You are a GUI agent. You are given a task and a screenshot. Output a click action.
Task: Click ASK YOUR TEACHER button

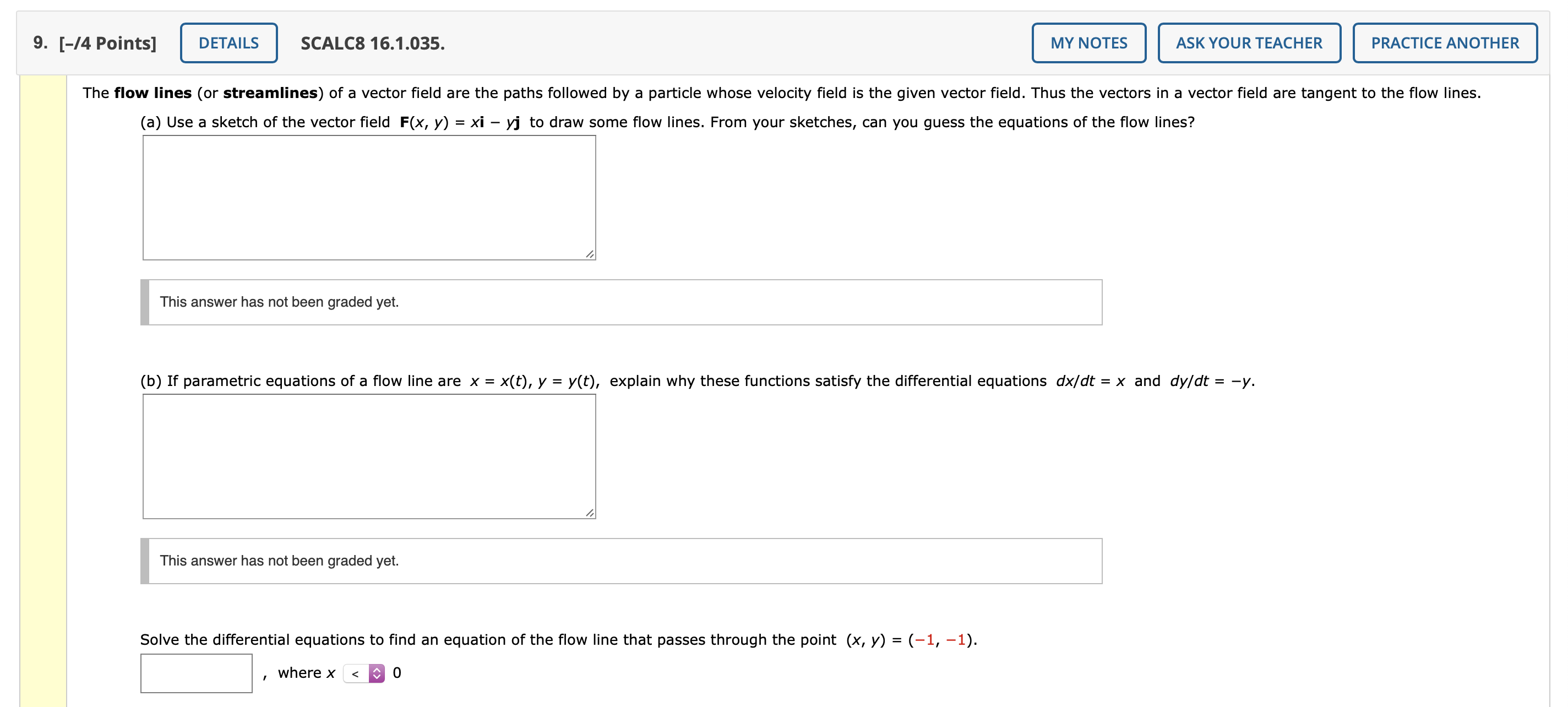click(x=1249, y=43)
